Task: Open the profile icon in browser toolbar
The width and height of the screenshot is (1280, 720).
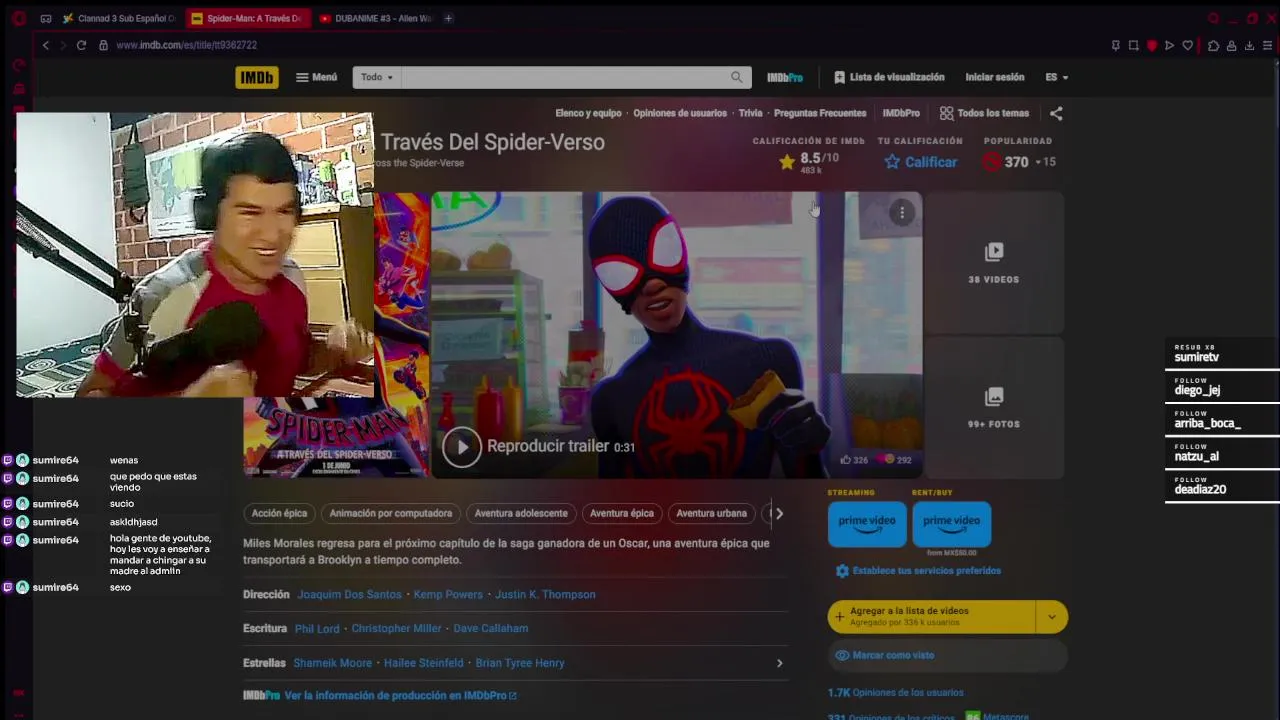Action: coord(1231,45)
